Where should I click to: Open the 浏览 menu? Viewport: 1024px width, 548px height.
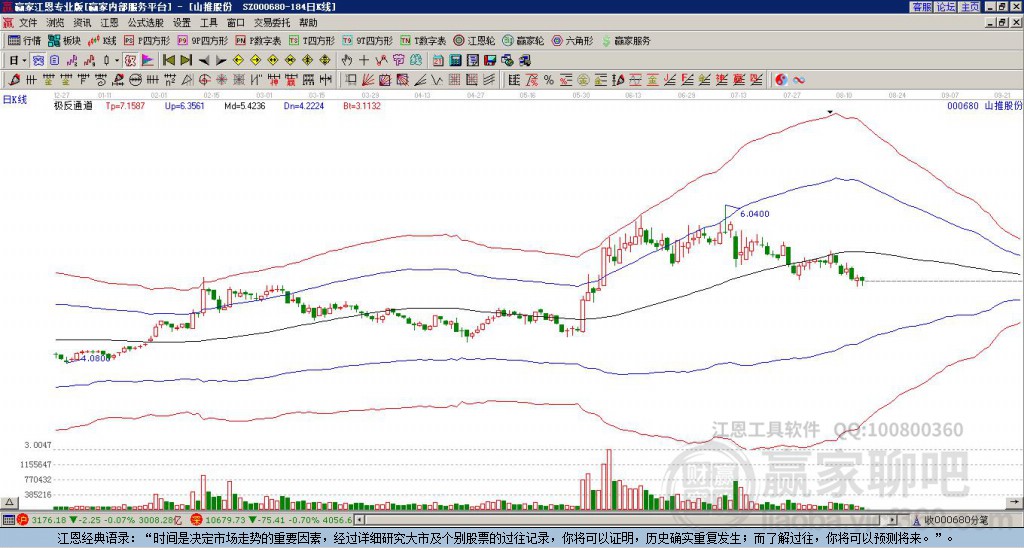point(55,23)
